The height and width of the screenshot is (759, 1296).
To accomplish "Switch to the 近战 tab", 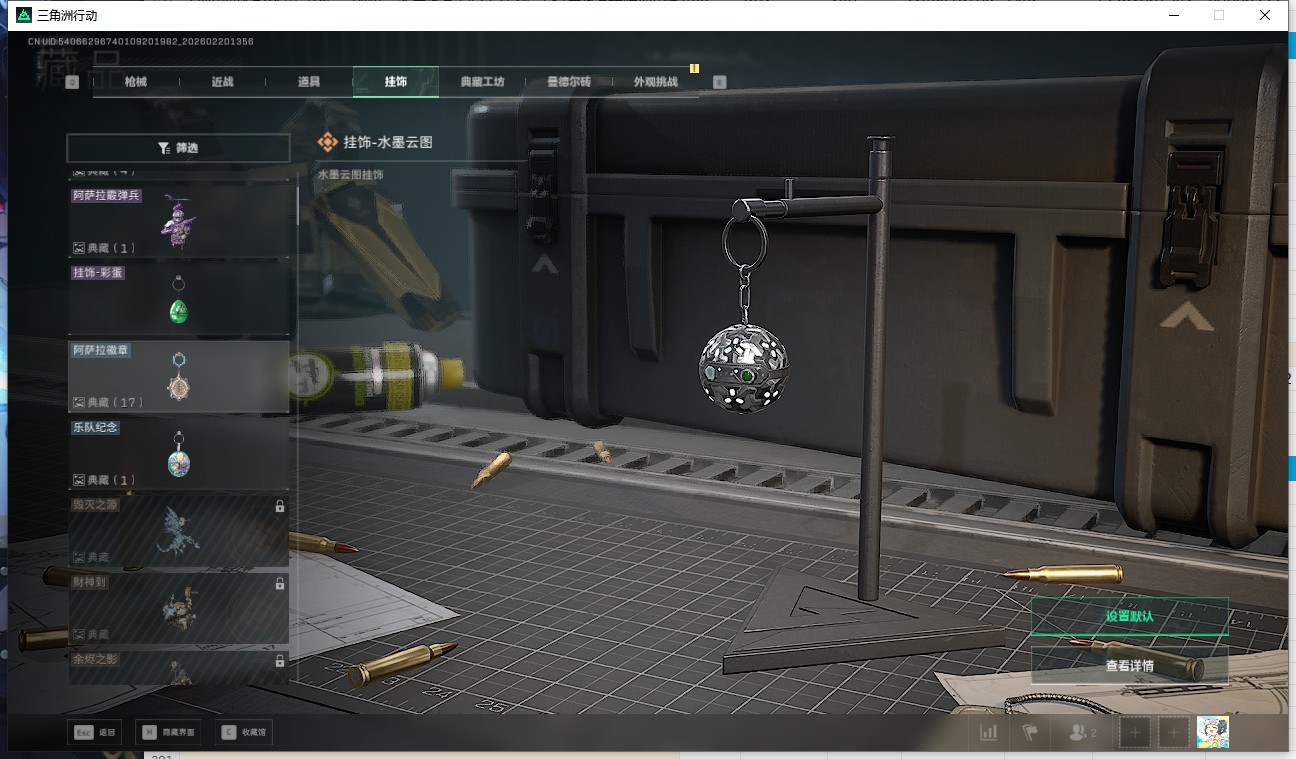I will (222, 82).
